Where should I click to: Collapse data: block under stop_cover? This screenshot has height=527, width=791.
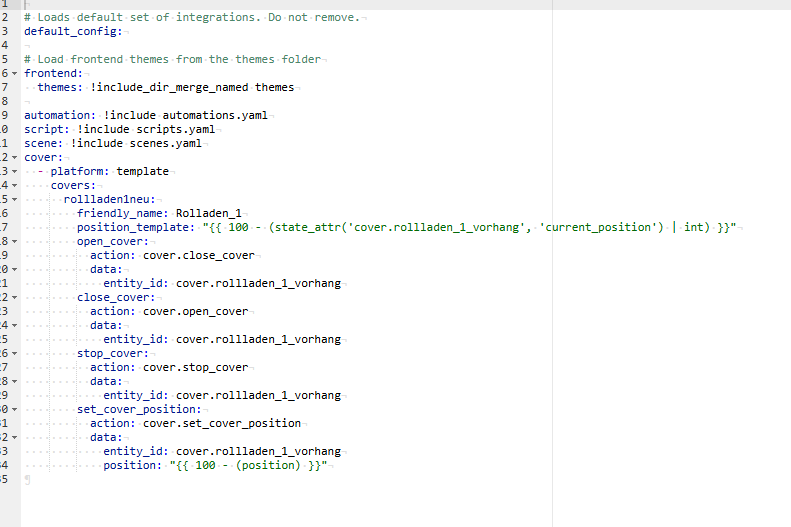pos(15,382)
